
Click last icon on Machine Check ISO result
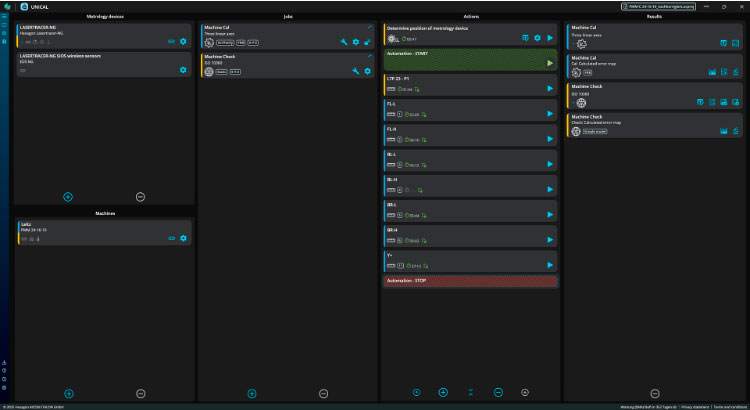point(736,102)
